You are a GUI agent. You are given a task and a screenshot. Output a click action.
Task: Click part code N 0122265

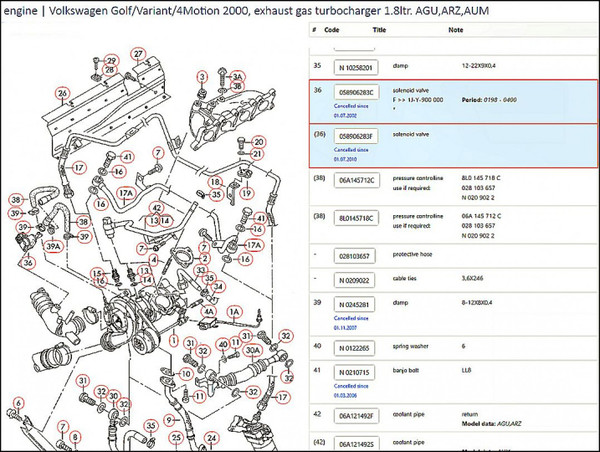tap(356, 348)
